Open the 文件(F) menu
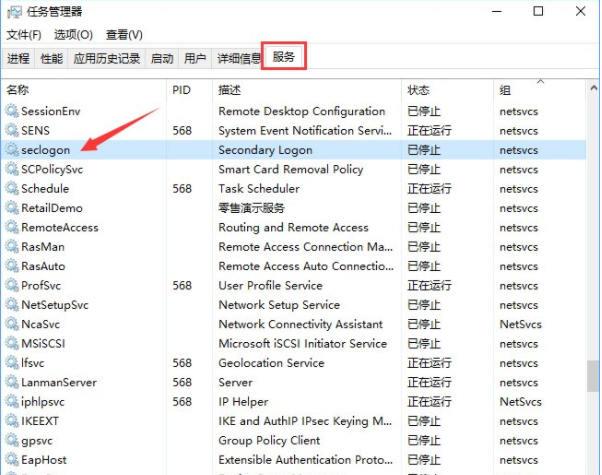 click(23, 35)
